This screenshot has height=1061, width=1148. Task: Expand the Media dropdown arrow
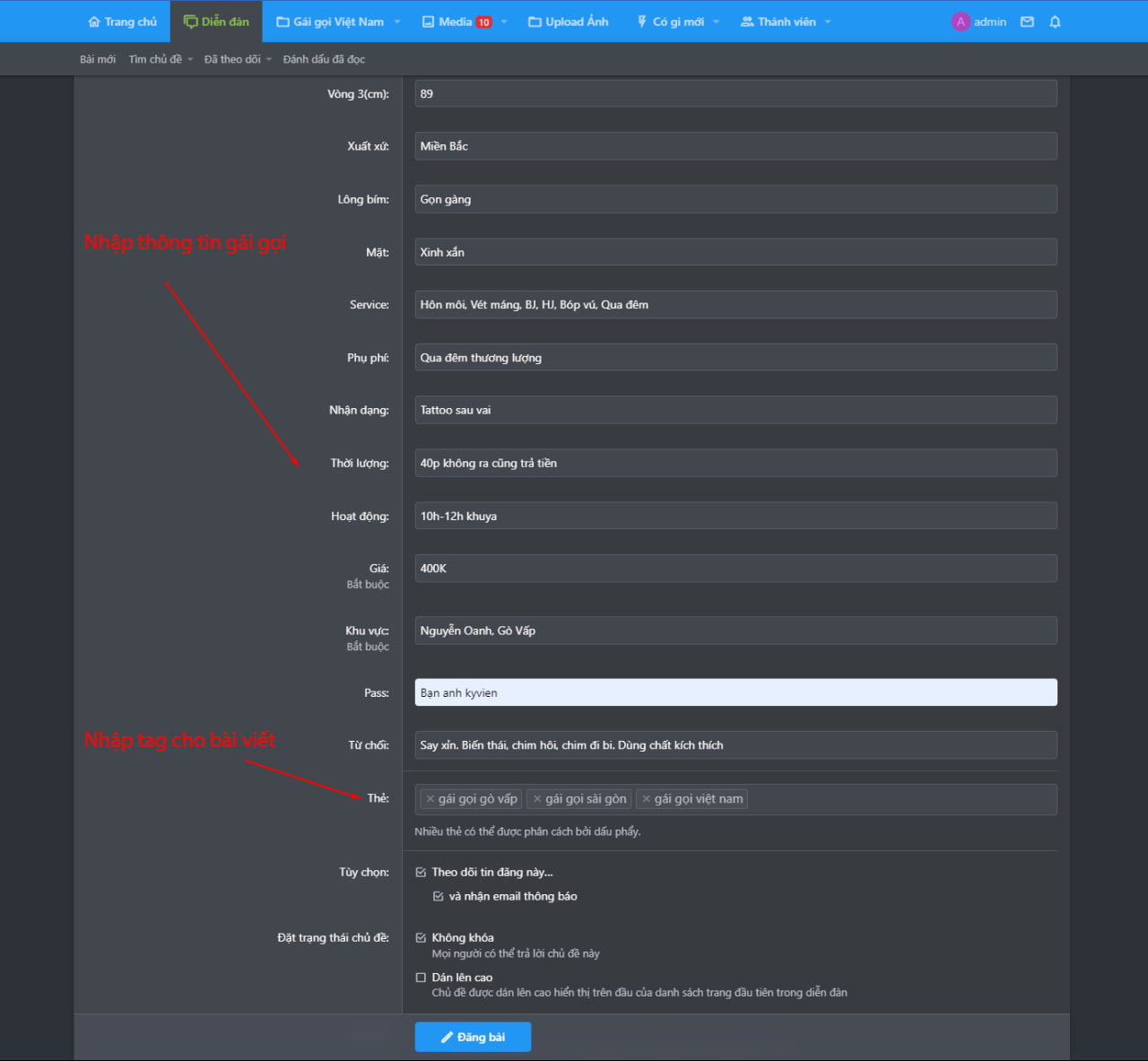click(x=504, y=22)
